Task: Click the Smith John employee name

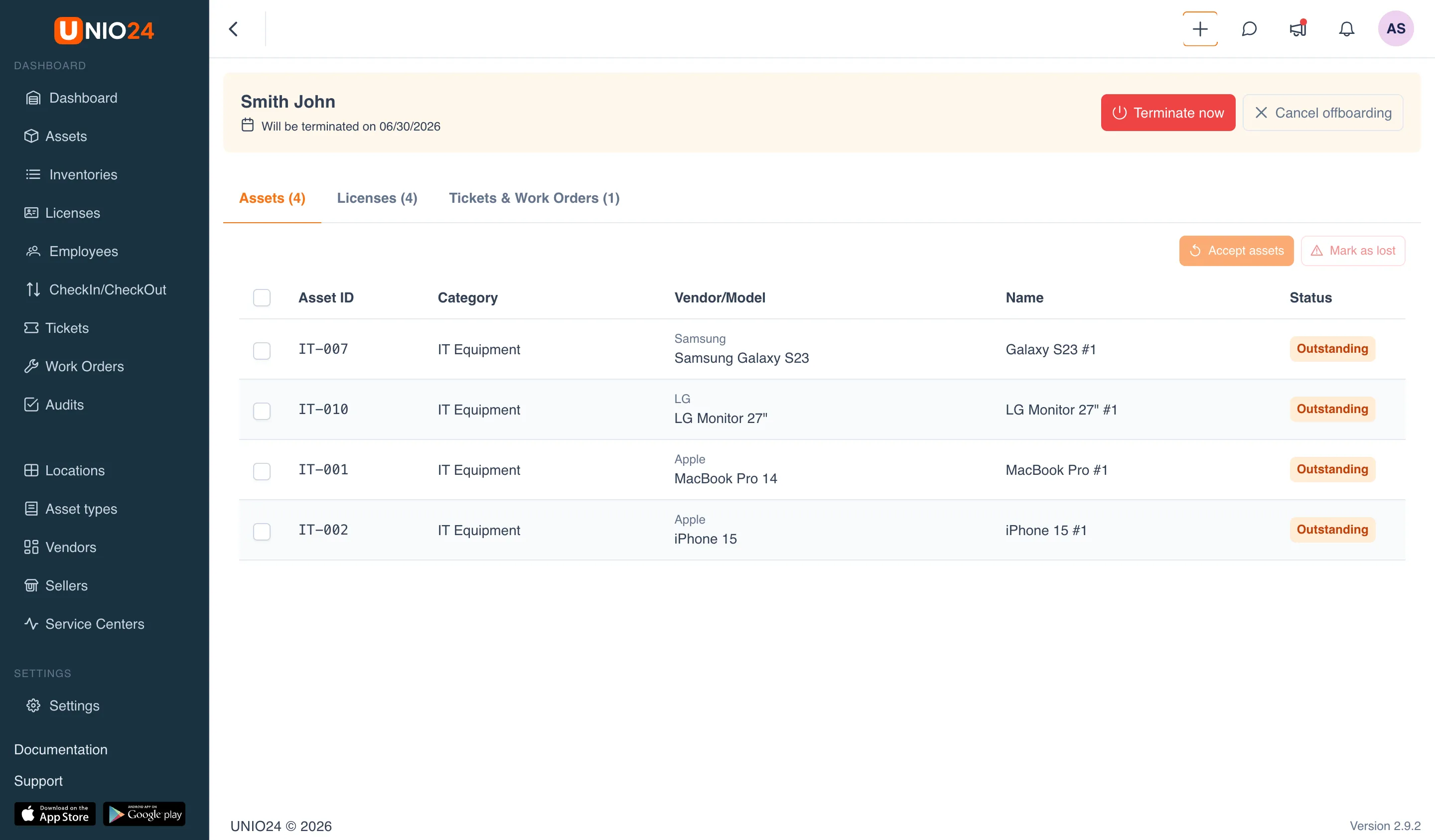Action: click(287, 101)
